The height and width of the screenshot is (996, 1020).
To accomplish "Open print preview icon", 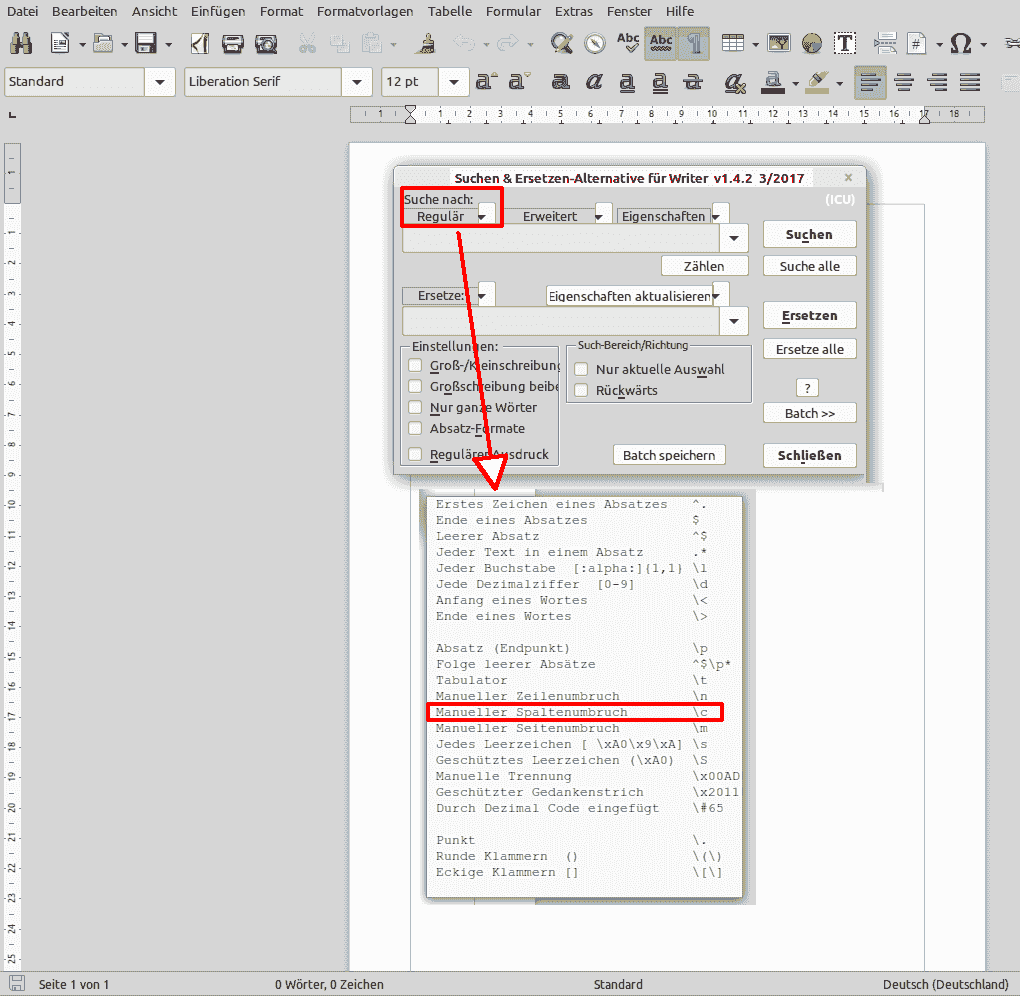I will pos(266,44).
